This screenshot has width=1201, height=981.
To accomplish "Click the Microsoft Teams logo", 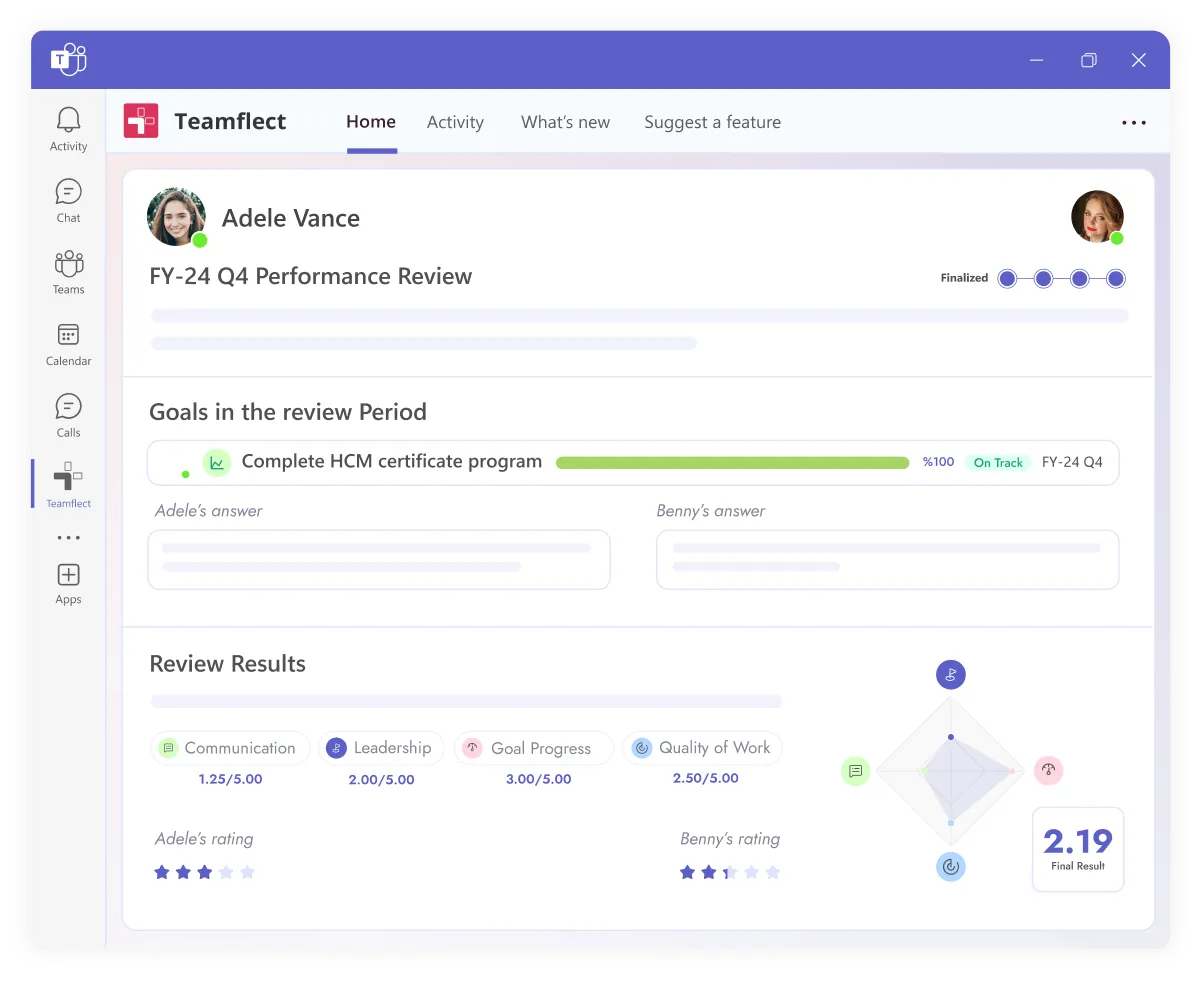I will 69,60.
